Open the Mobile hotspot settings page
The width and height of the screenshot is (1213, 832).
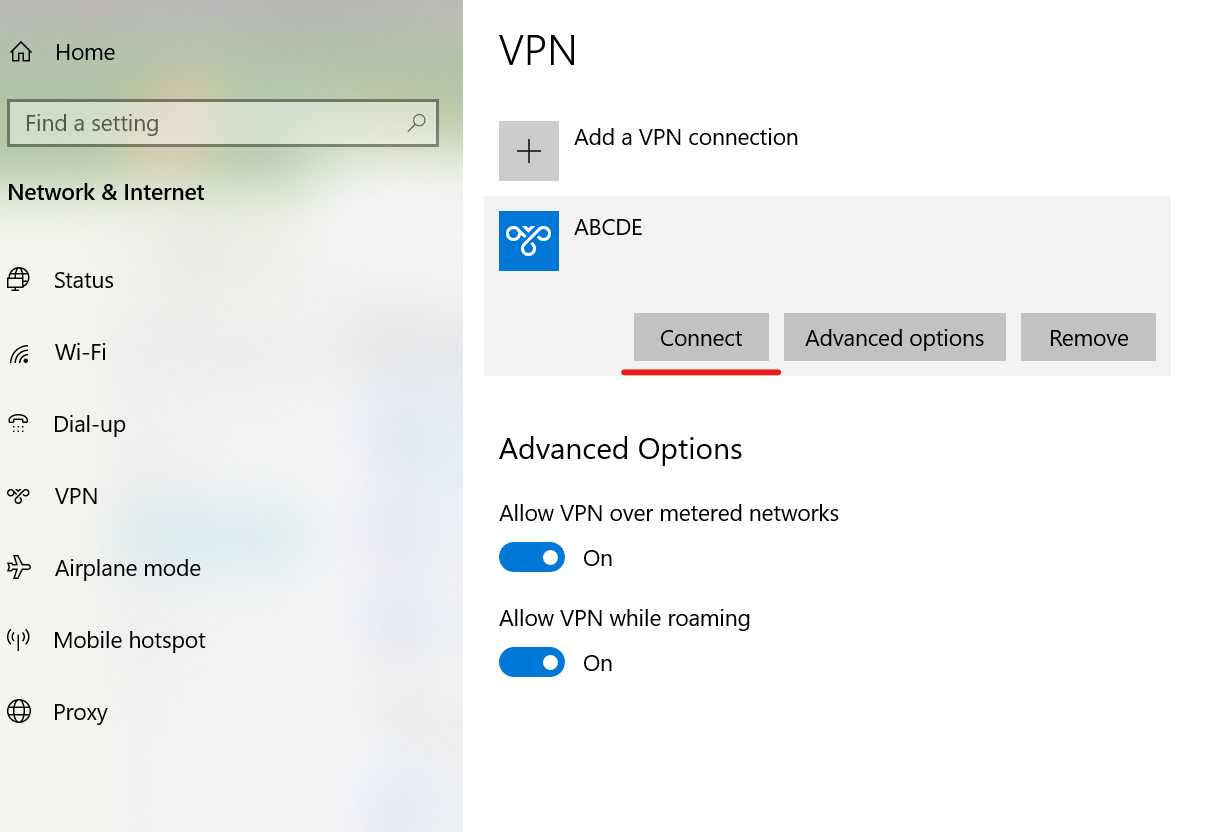coord(129,640)
